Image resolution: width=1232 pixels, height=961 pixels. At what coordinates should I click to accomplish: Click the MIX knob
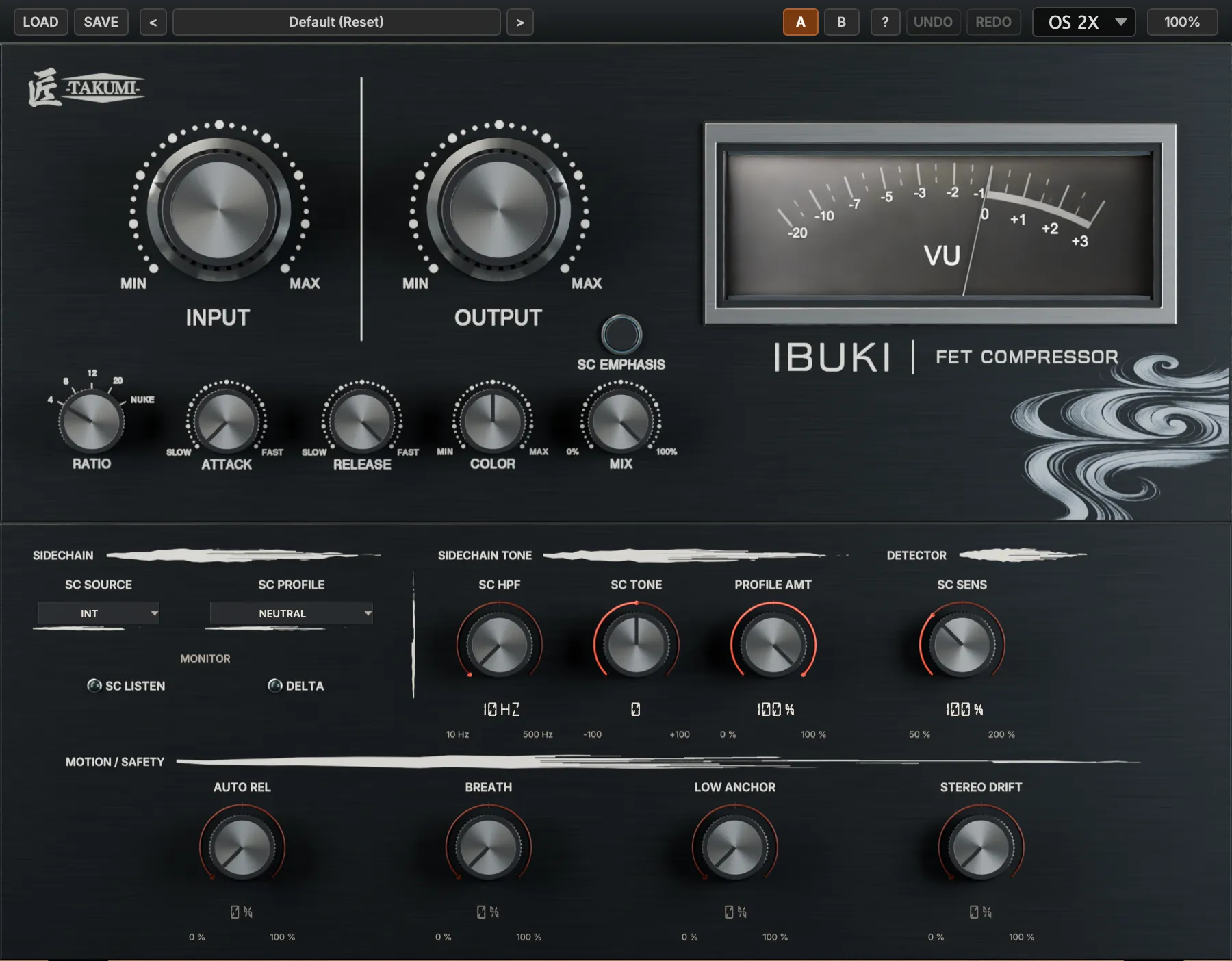click(x=621, y=421)
